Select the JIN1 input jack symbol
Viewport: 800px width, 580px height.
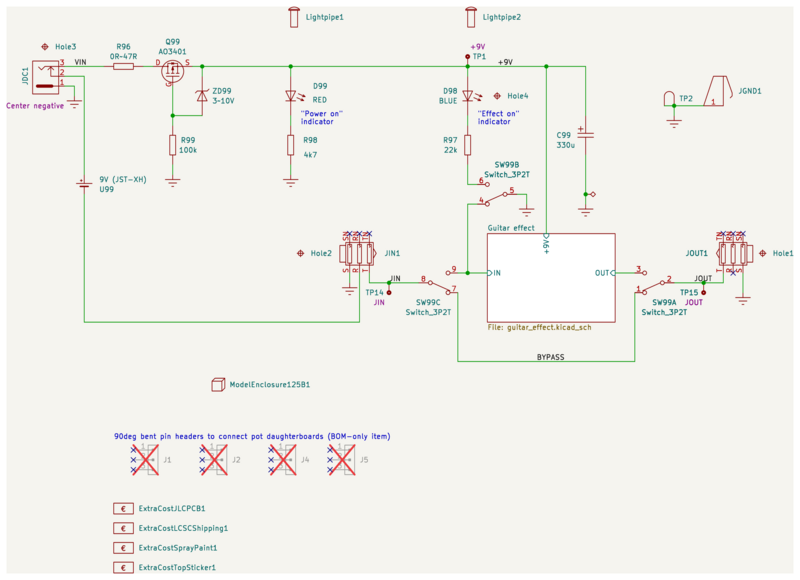click(x=359, y=254)
